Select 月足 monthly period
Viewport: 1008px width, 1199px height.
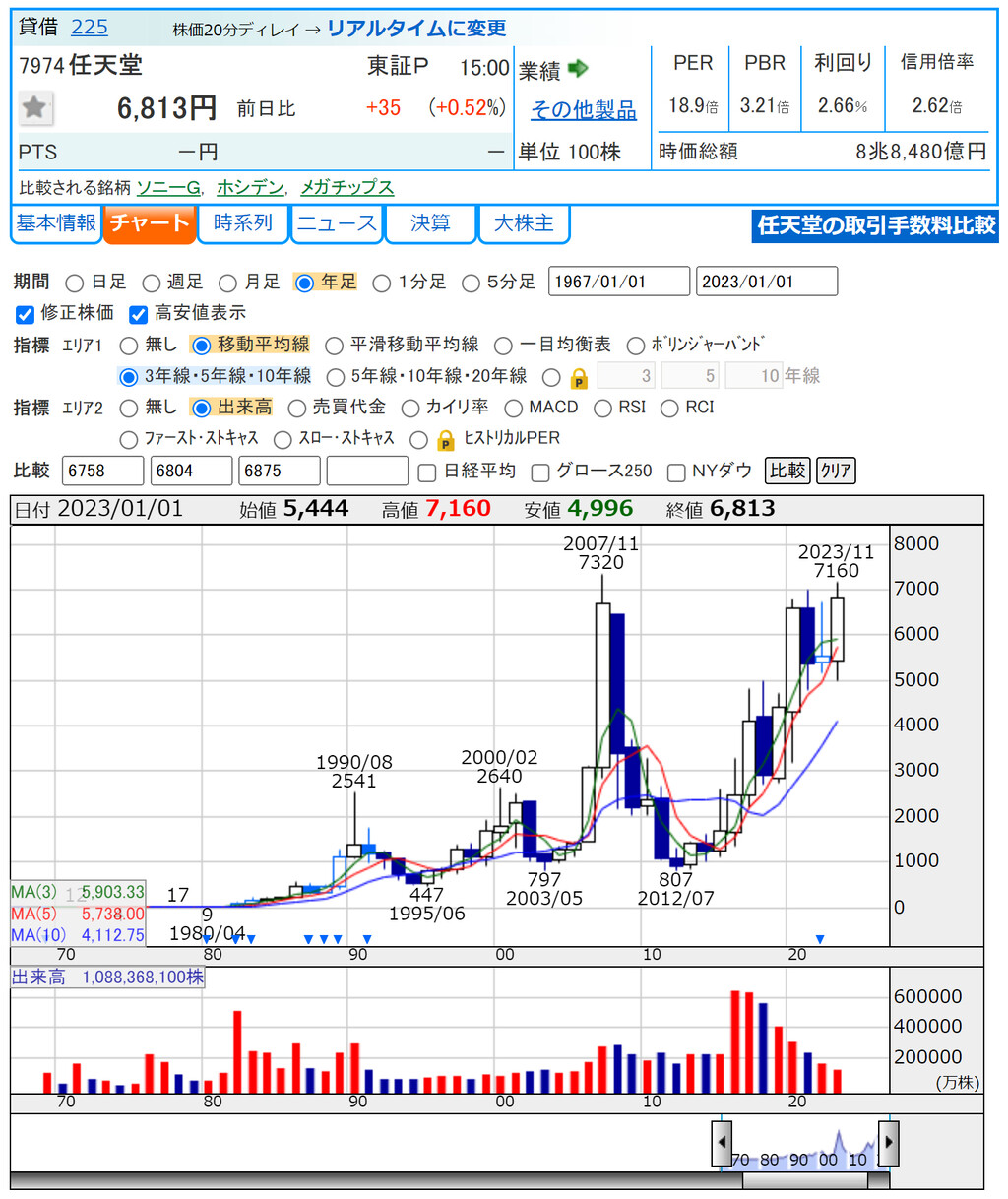227,283
